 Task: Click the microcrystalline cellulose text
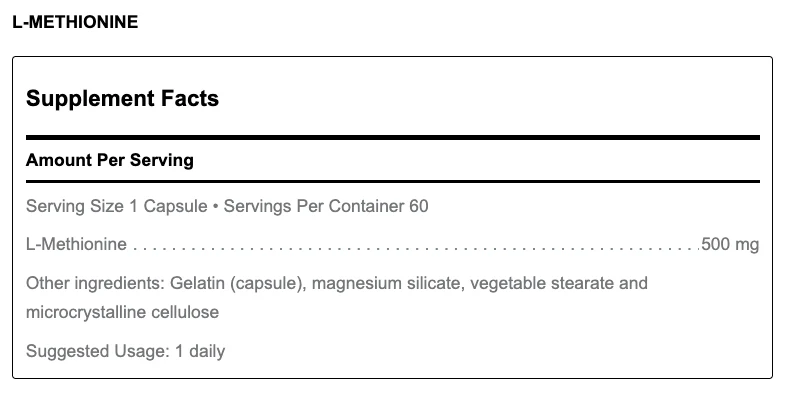122,312
